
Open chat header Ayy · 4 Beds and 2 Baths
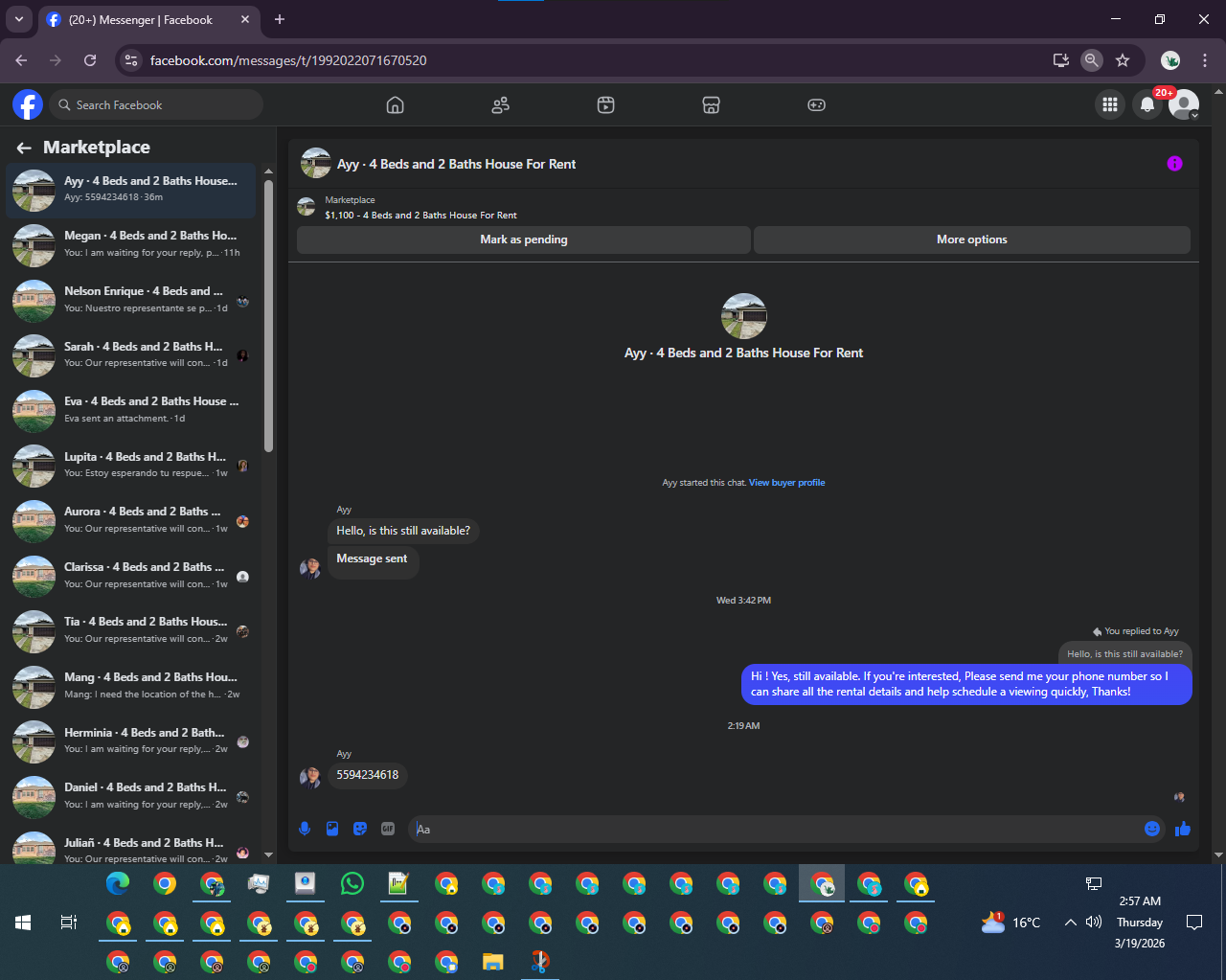[456, 164]
